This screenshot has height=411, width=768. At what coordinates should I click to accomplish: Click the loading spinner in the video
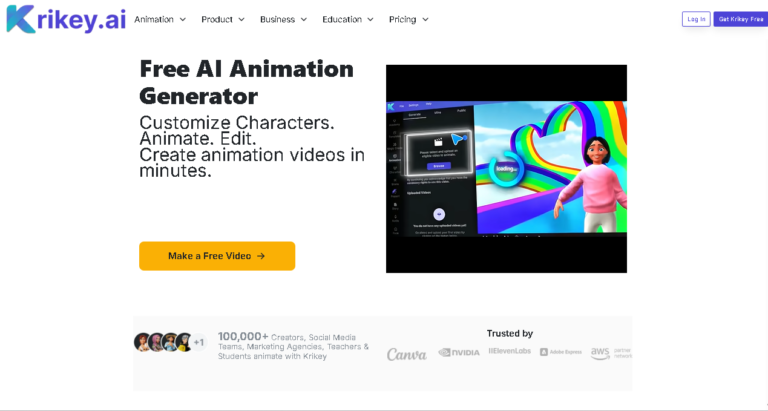click(505, 169)
